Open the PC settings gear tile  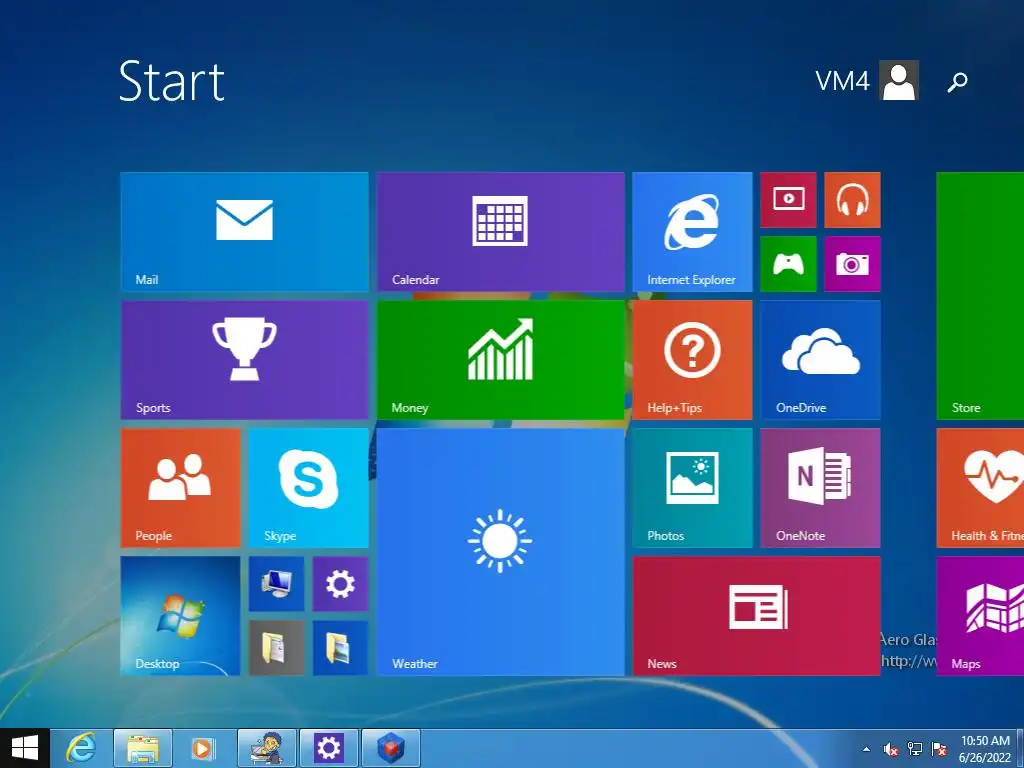point(340,584)
